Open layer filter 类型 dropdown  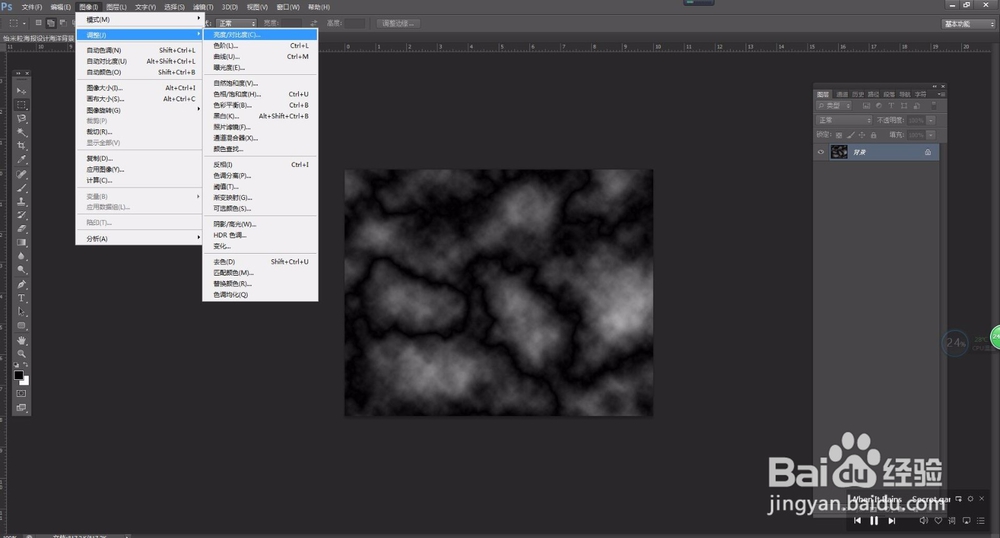[x=834, y=106]
